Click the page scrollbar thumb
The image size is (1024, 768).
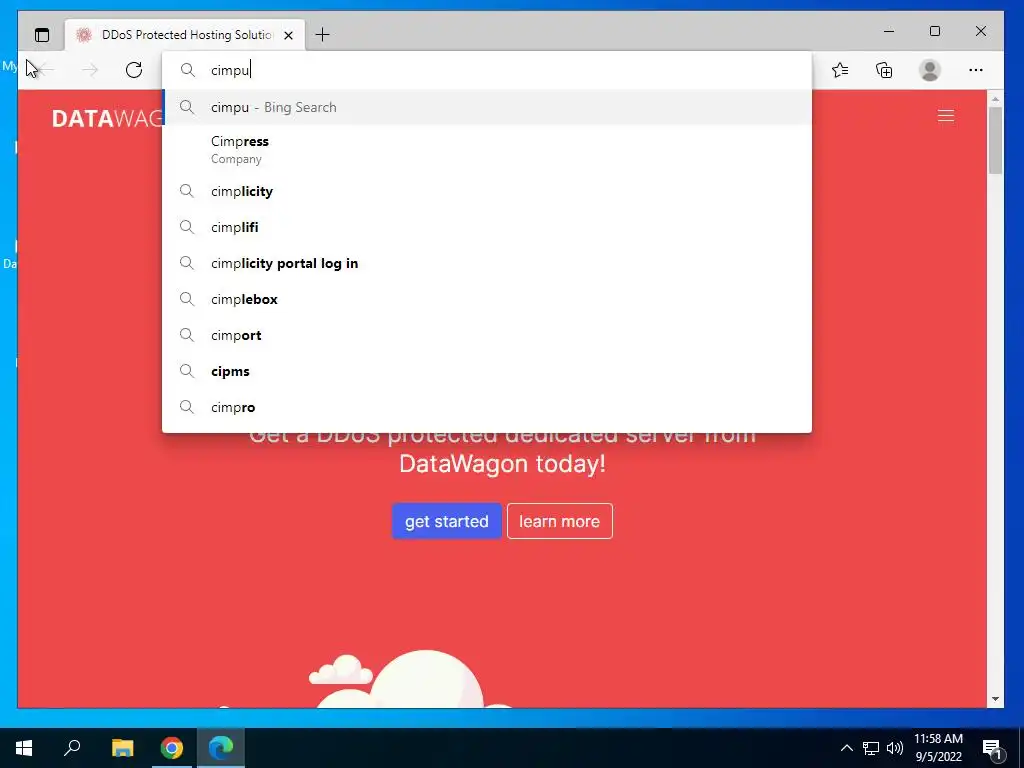(995, 139)
